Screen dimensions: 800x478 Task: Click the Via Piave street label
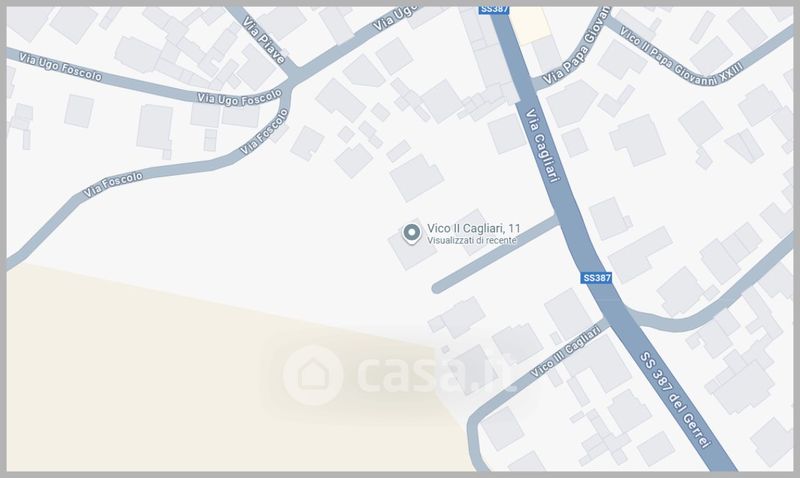(x=263, y=39)
